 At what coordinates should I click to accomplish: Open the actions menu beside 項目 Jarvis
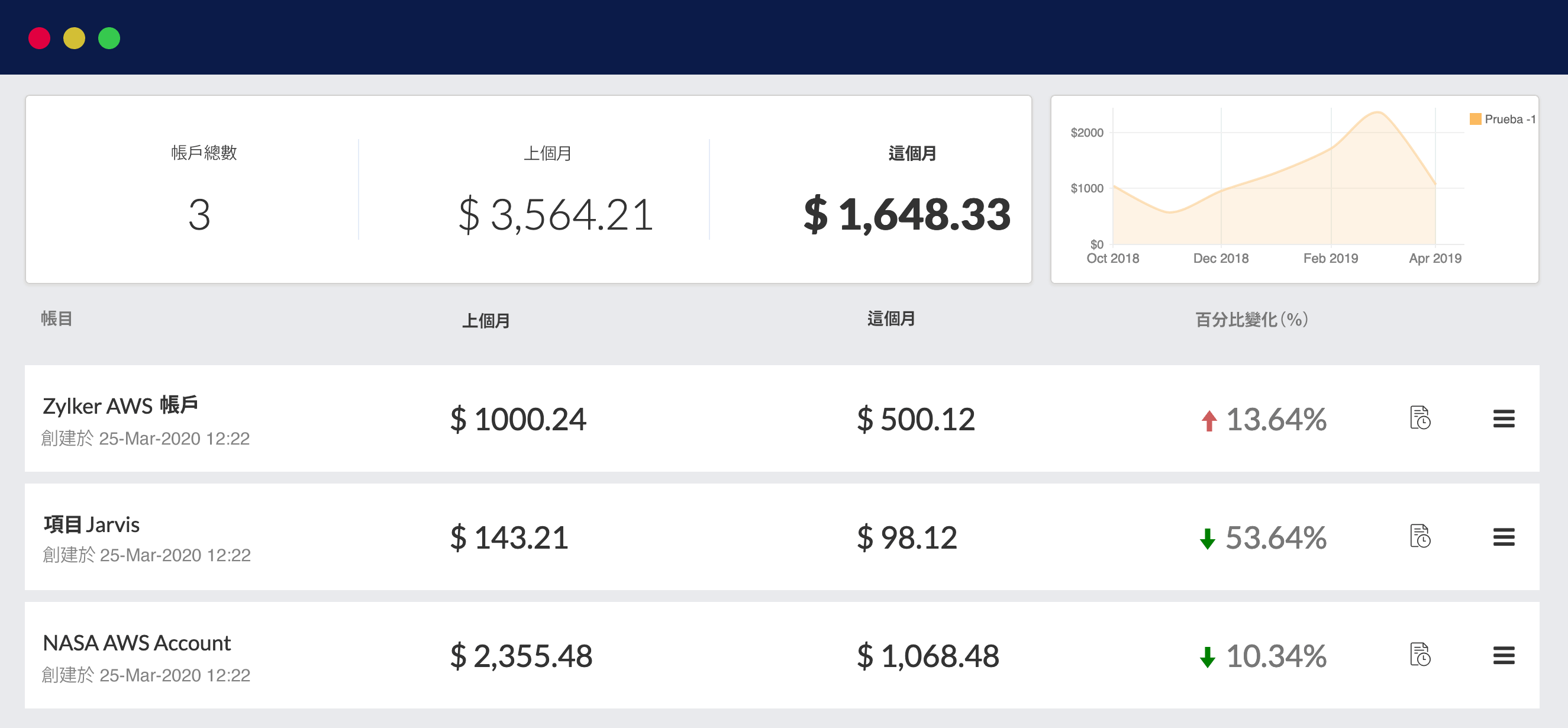[1504, 537]
